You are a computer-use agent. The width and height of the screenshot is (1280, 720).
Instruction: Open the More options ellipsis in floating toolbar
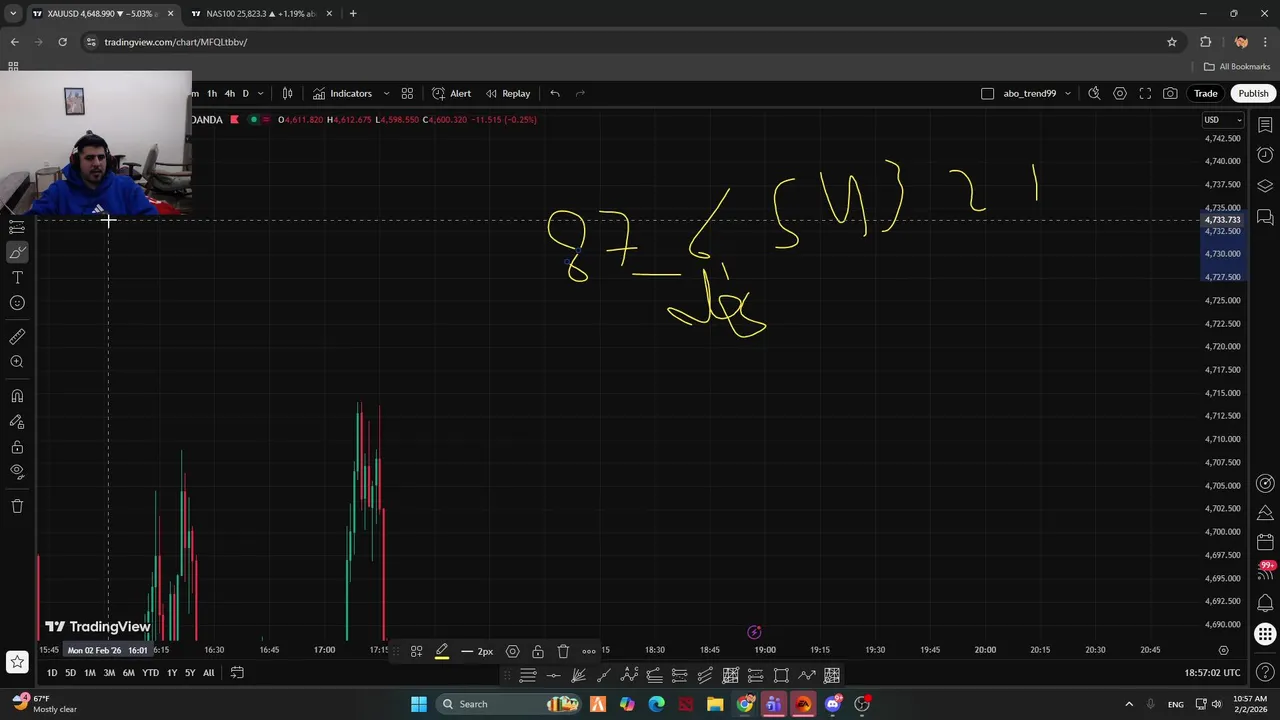(x=589, y=651)
